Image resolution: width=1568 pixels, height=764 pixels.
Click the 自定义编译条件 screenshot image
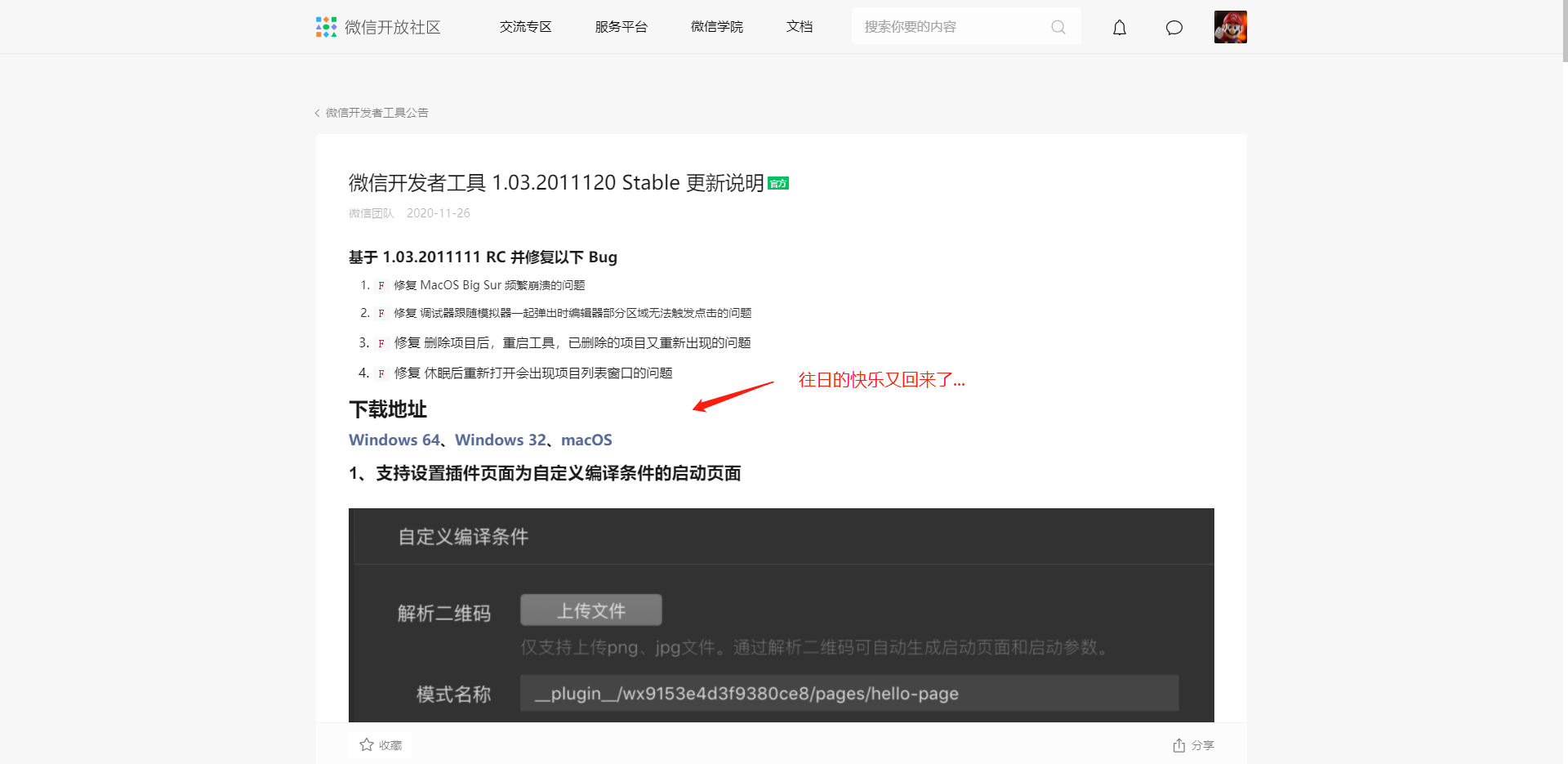click(782, 615)
